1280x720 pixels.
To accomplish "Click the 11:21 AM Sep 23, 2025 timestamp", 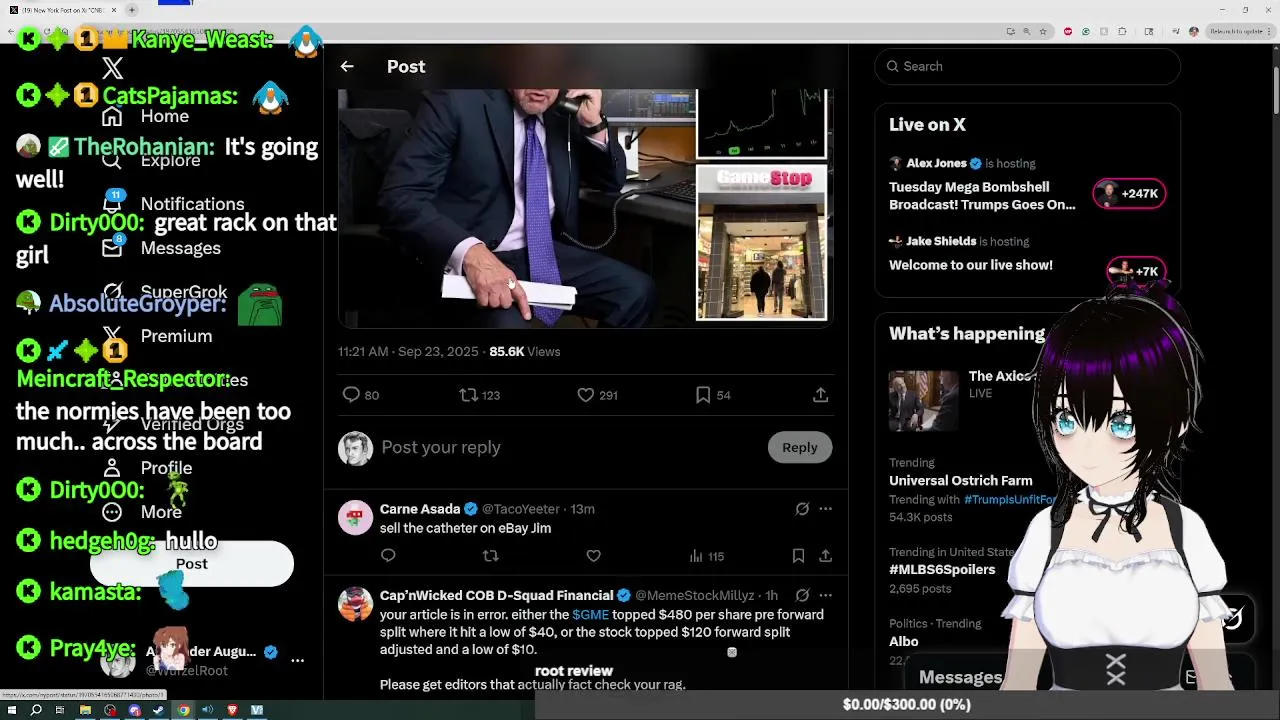I will click(x=408, y=352).
